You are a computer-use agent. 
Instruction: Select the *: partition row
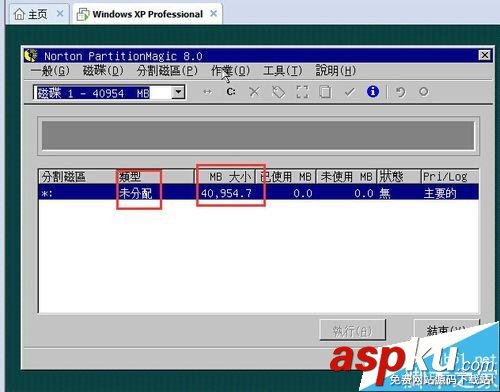pyautogui.click(x=259, y=193)
